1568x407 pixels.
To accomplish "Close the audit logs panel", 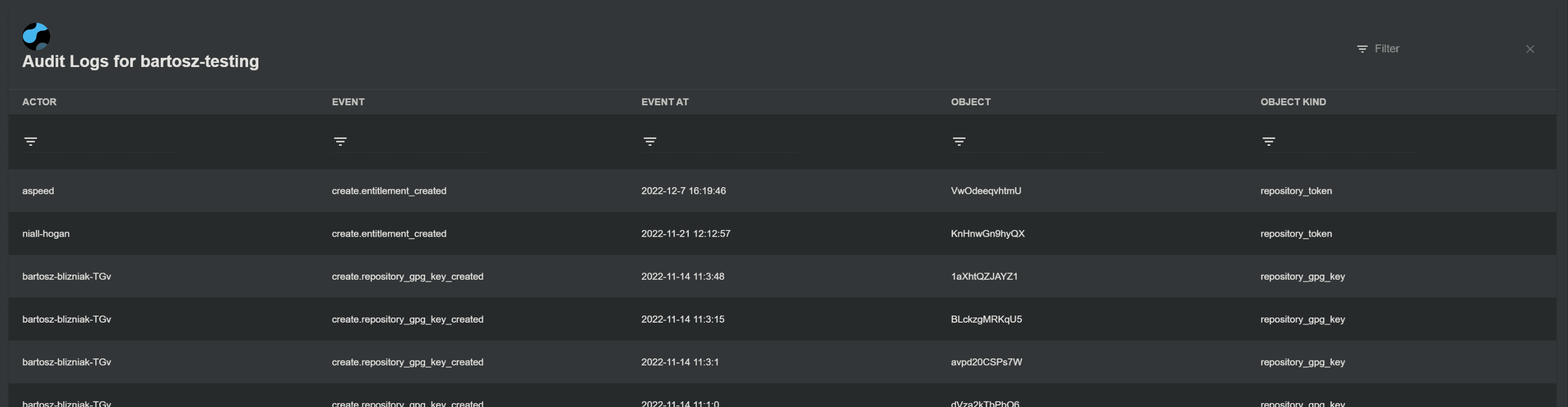I will (x=1530, y=49).
